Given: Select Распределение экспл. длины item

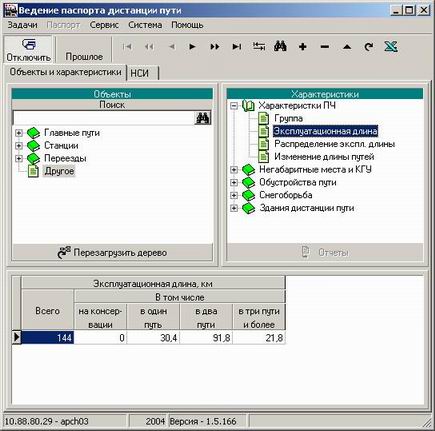Looking at the screenshot, I should [x=334, y=144].
